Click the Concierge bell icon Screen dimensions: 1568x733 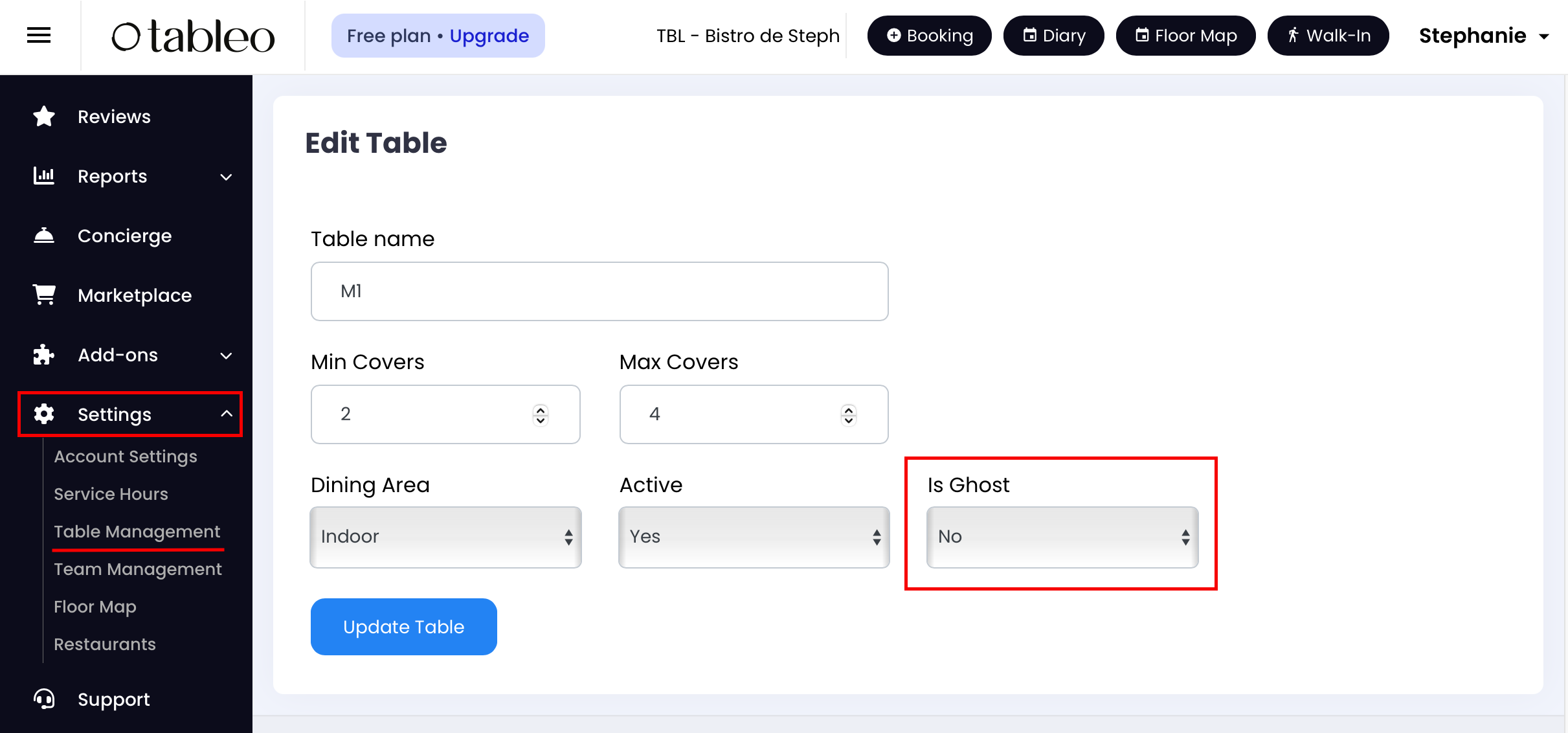pyautogui.click(x=44, y=236)
